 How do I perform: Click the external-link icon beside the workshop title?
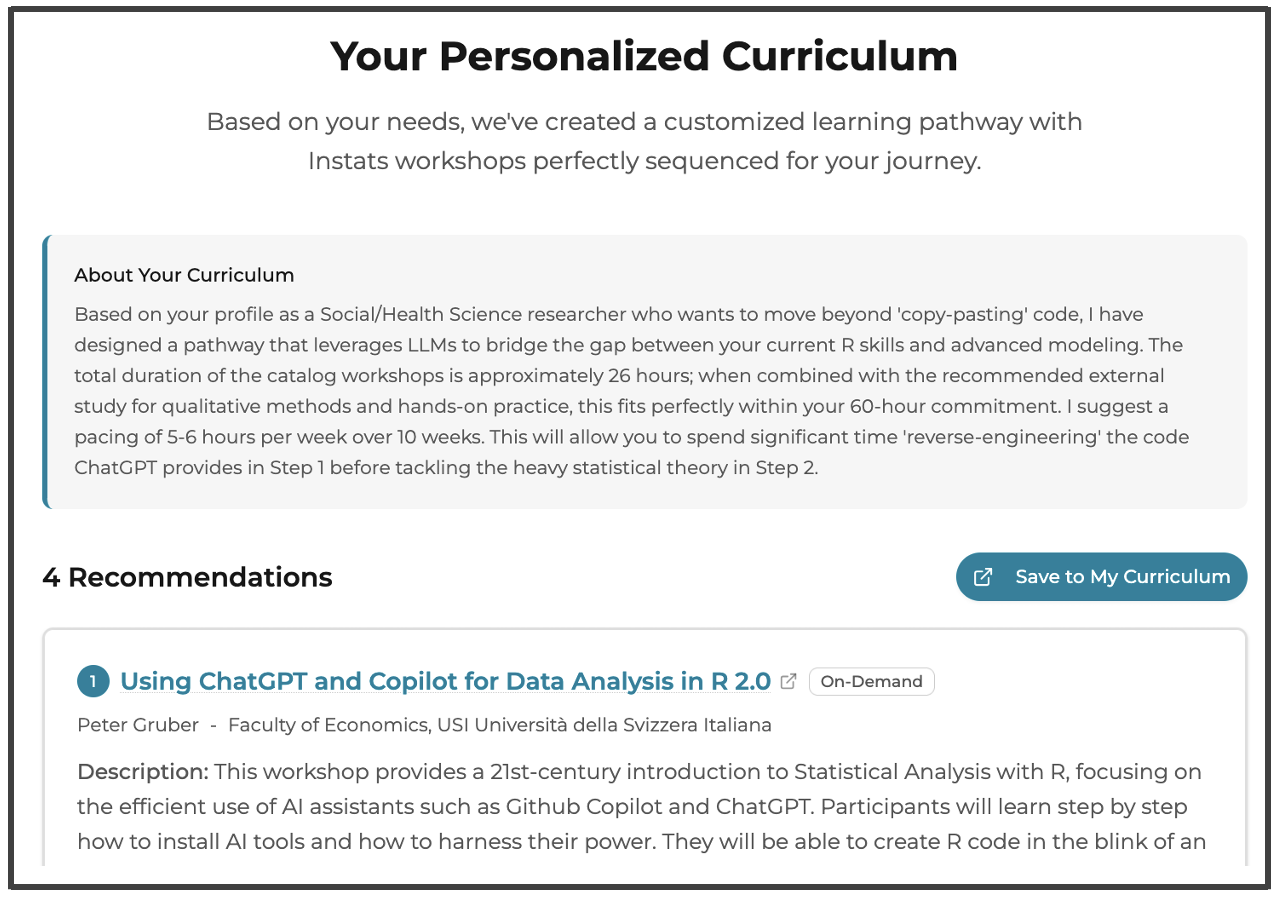pyautogui.click(x=788, y=682)
